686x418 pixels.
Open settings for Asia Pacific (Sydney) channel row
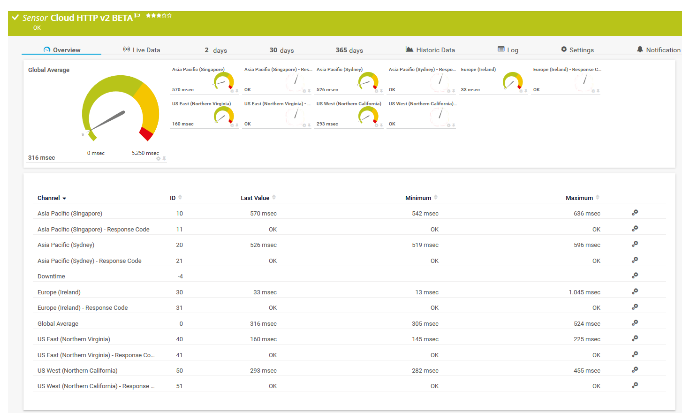click(x=635, y=244)
